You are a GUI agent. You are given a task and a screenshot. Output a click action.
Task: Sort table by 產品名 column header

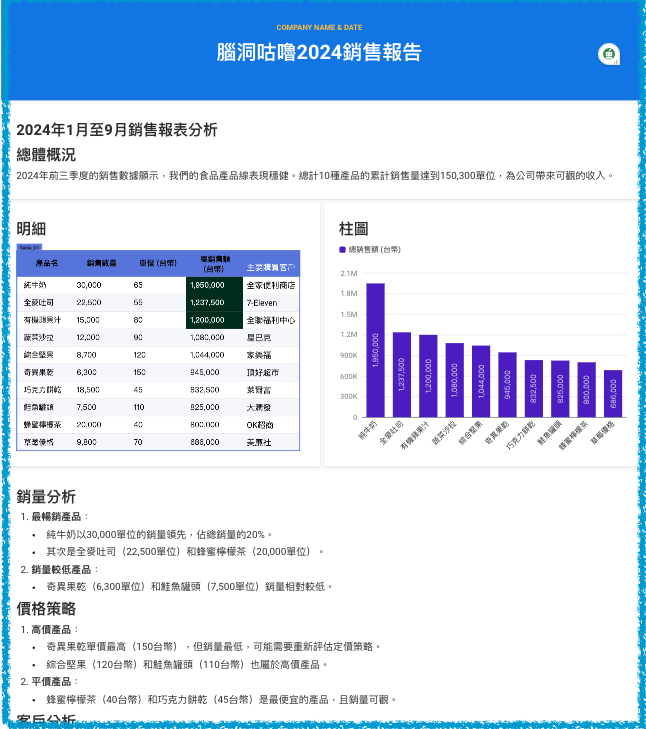click(47, 264)
